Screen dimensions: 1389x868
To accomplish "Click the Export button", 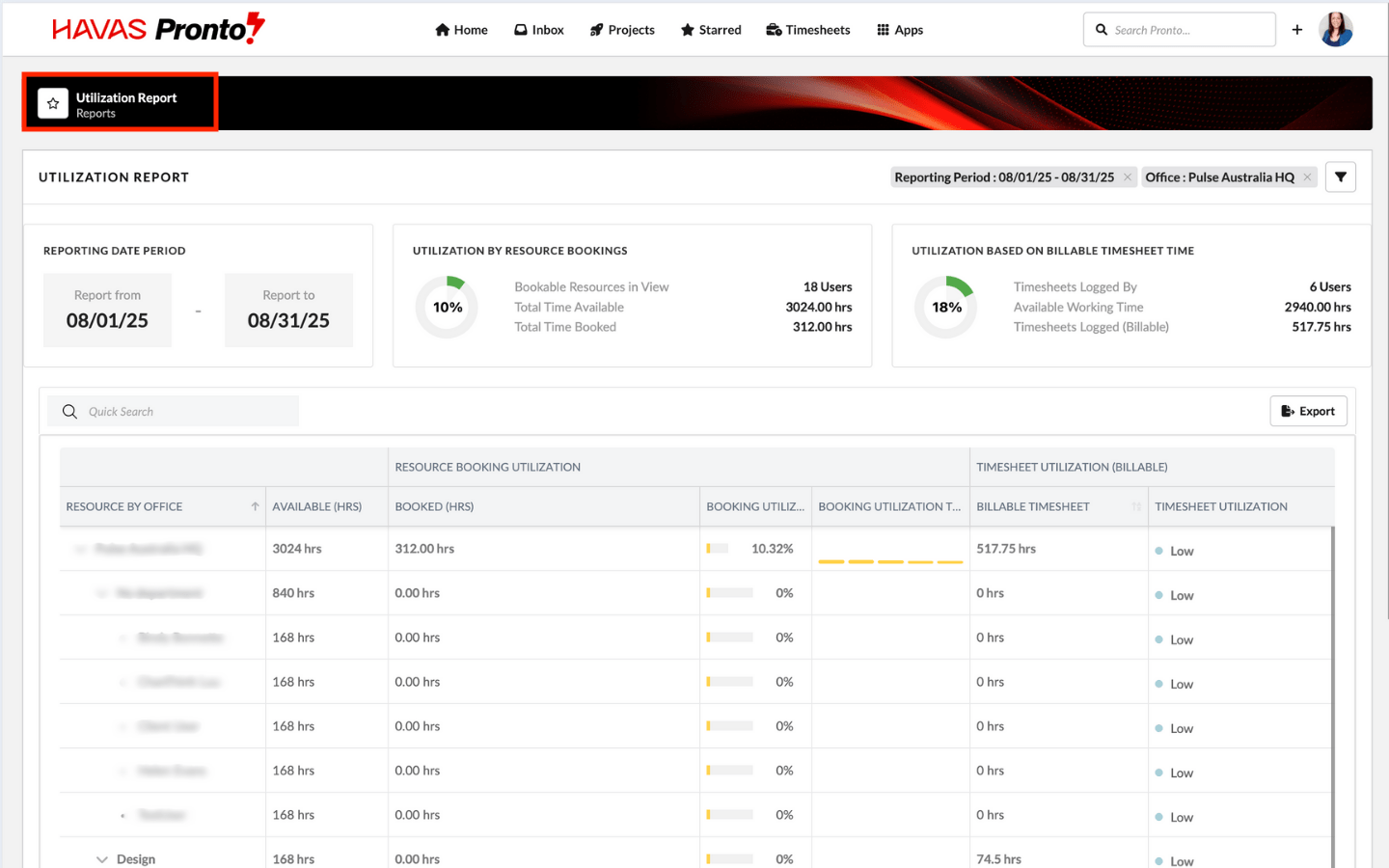I will 1308,411.
